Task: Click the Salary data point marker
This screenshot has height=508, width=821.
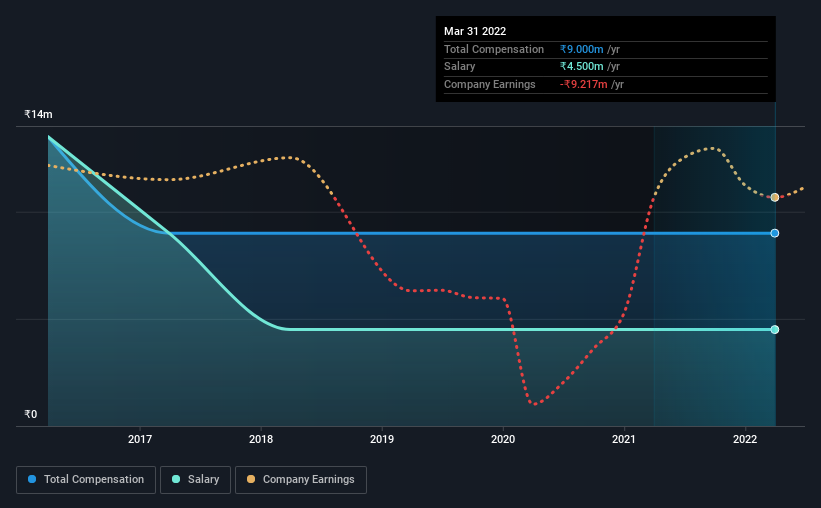Action: pyautogui.click(x=774, y=329)
